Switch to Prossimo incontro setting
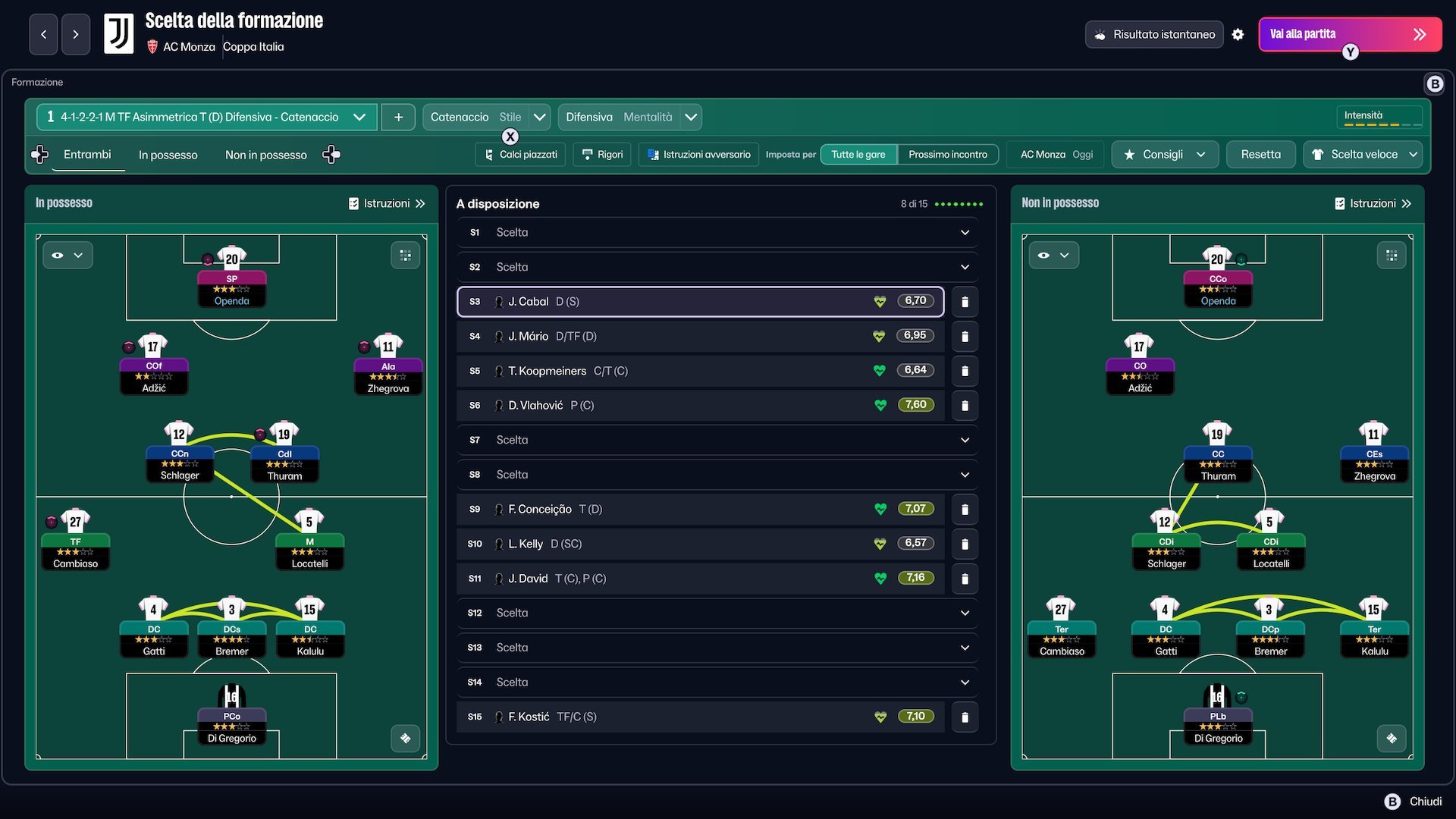The image size is (1456, 819). click(x=948, y=155)
